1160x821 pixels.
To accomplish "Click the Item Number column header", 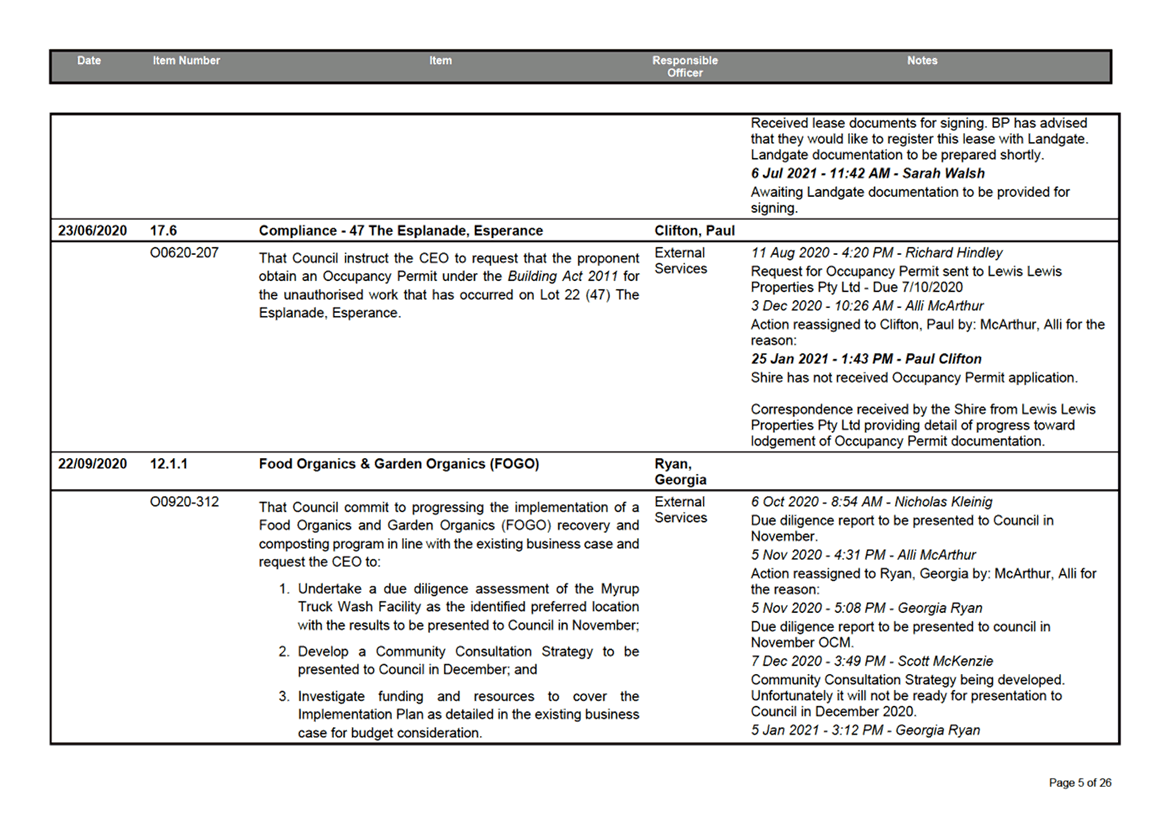I will [x=186, y=61].
